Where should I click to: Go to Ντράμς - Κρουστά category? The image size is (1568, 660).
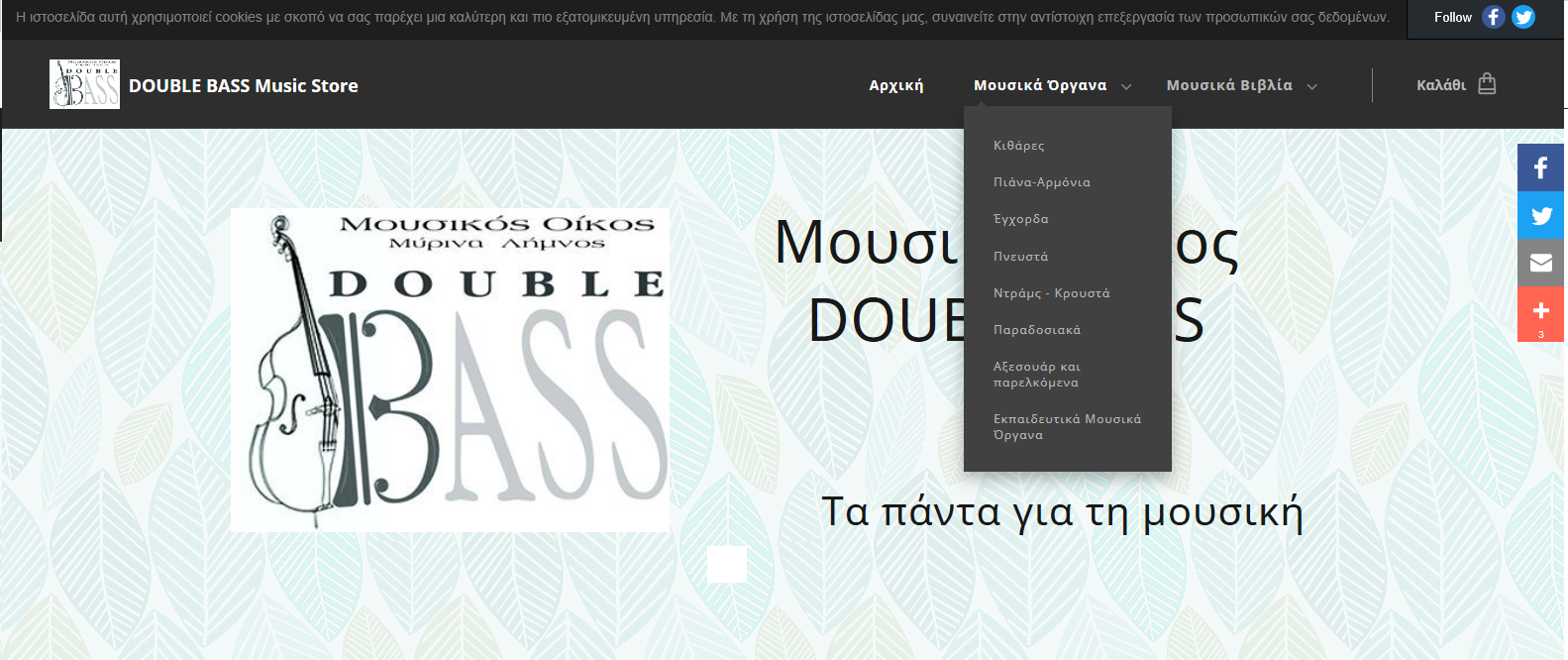tap(1051, 293)
